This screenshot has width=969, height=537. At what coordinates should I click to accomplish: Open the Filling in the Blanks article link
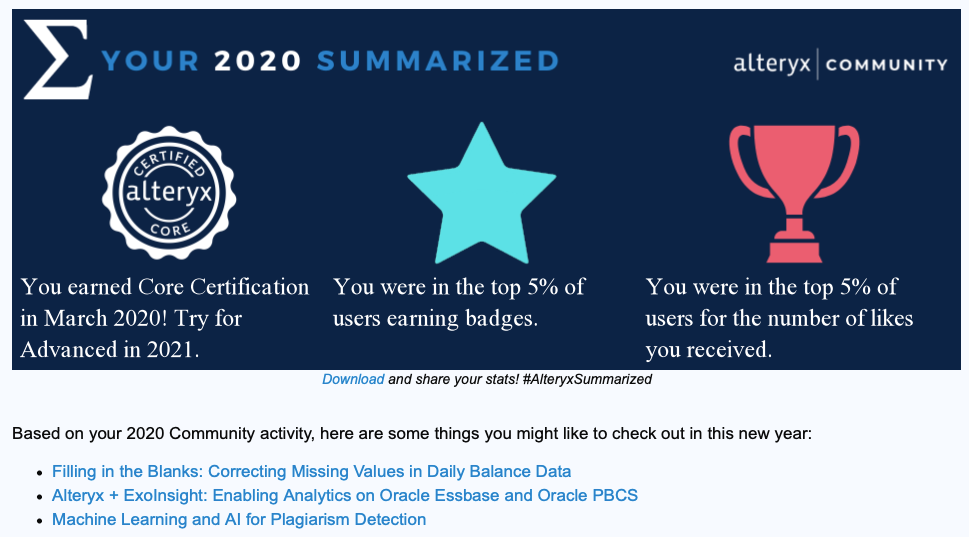coord(311,471)
